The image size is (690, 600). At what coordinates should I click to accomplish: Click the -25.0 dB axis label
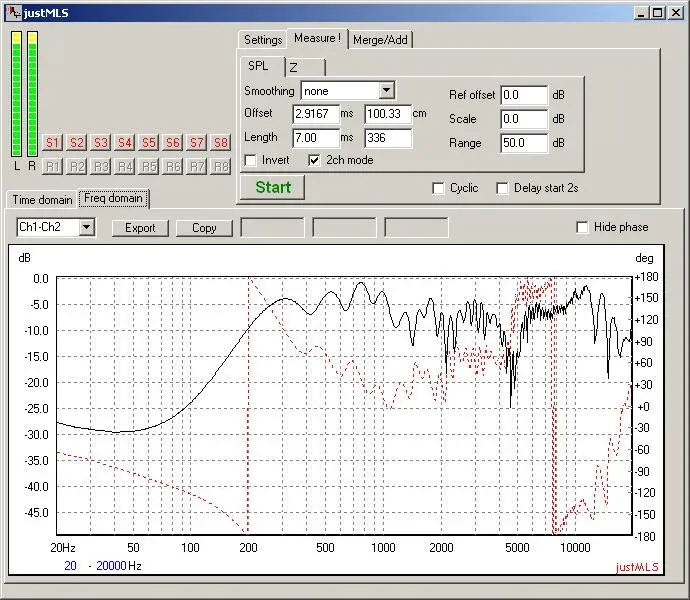(36, 409)
